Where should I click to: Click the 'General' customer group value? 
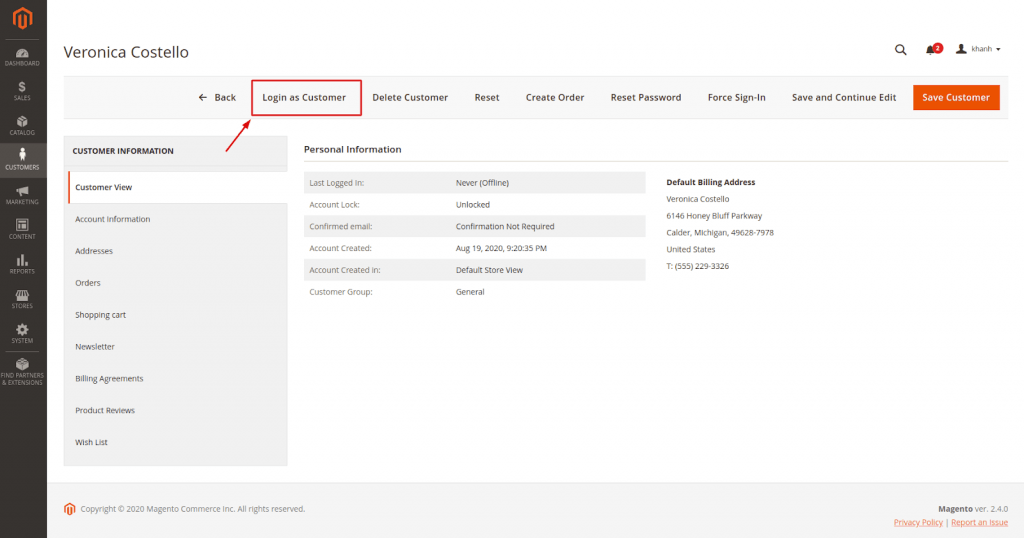(470, 292)
